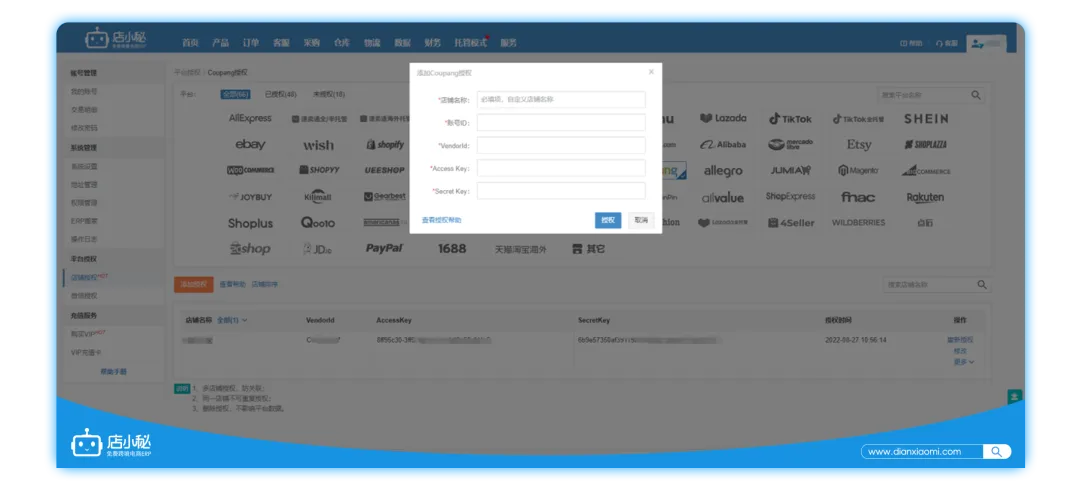1080x498 pixels.
Task: Select the PayPal platform logo
Action: click(x=384, y=248)
